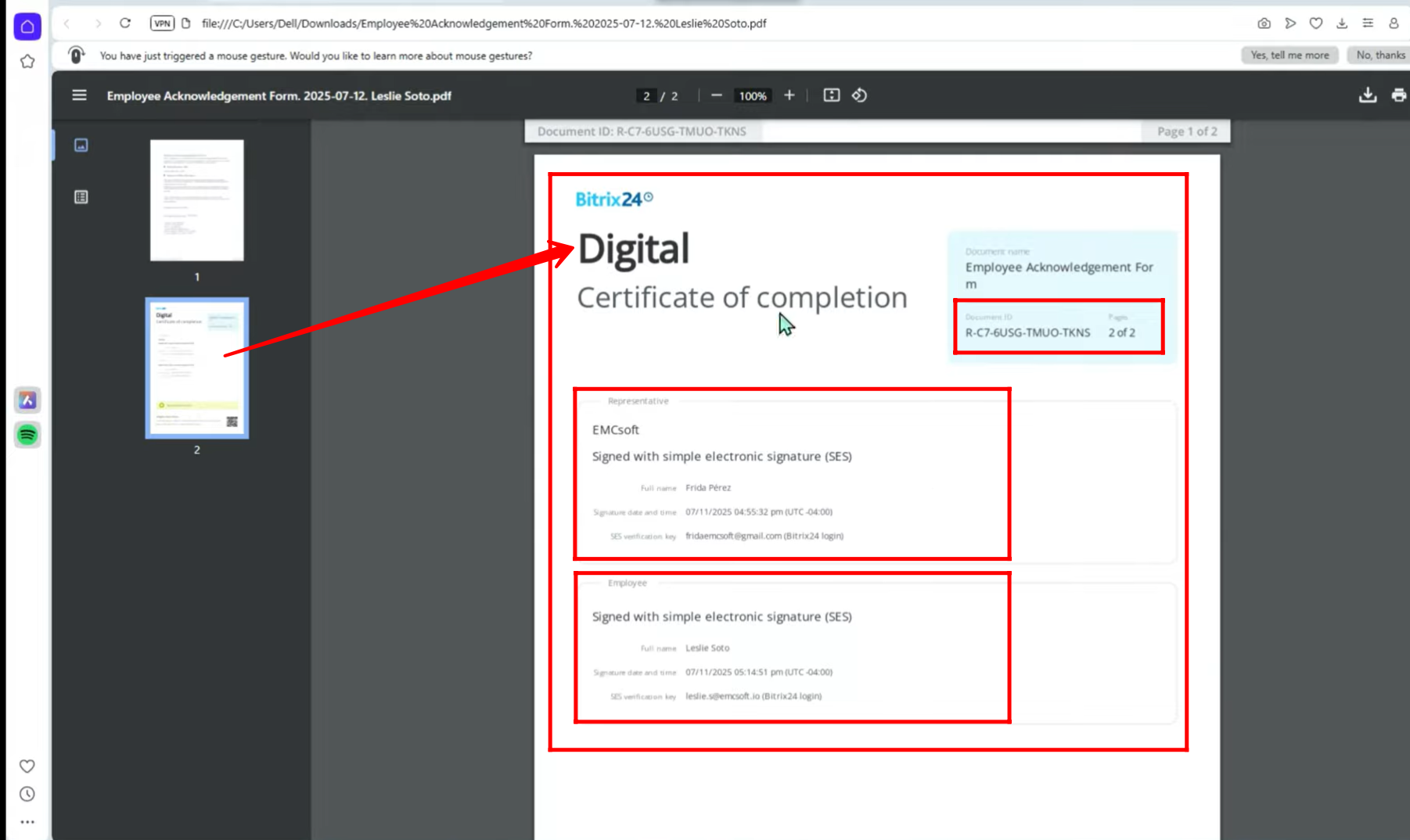Click the Bitrix24 logo on the certificate

pyautogui.click(x=614, y=199)
